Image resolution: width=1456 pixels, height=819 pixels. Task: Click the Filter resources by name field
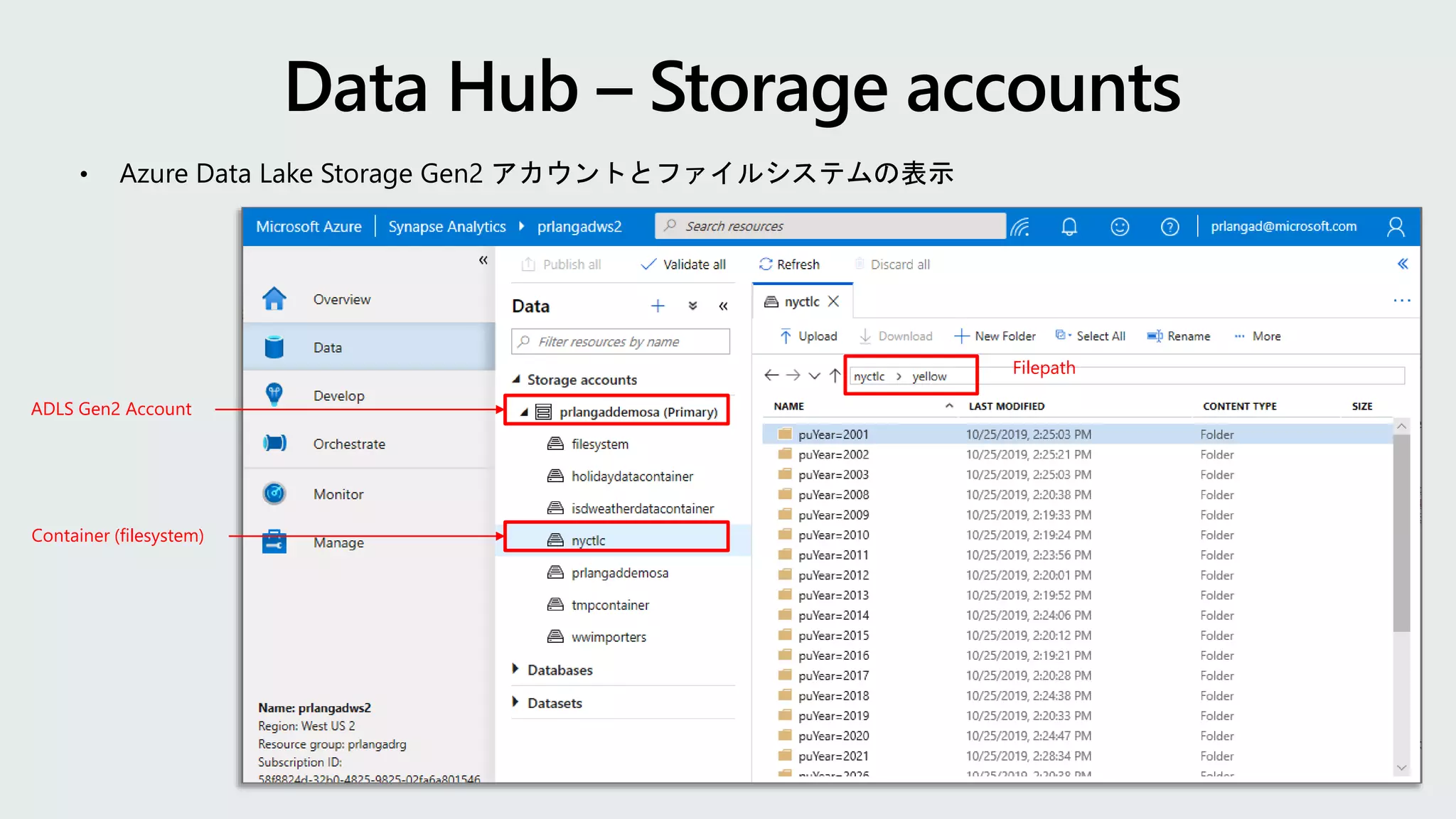621,341
